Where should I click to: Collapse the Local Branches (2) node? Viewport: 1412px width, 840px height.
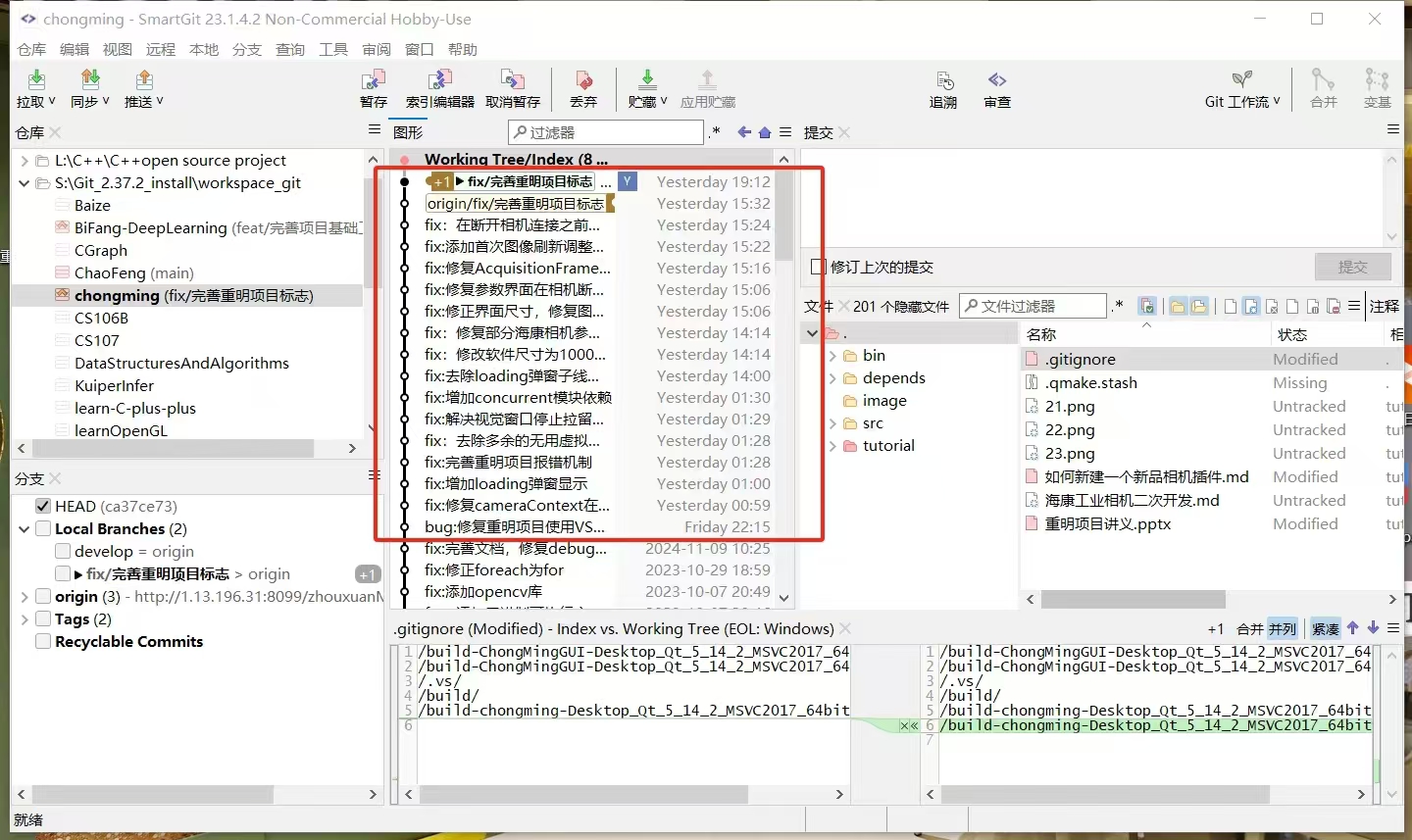pyautogui.click(x=25, y=528)
